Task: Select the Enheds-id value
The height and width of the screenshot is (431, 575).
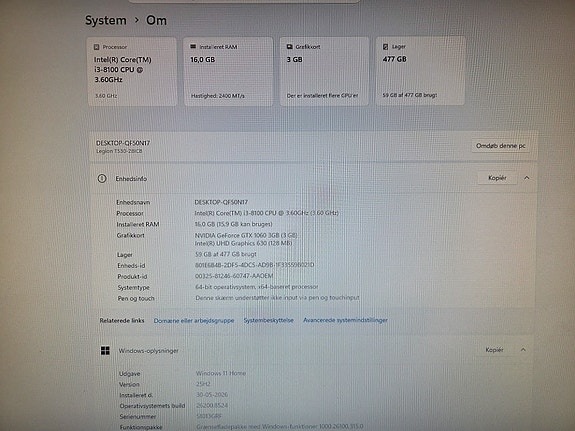Action: pyautogui.click(x=254, y=265)
